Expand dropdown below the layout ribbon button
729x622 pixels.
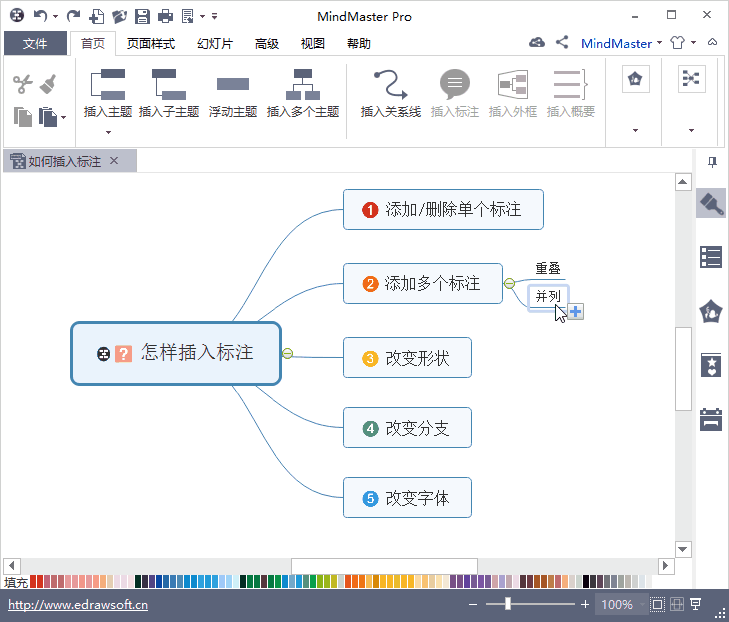click(x=691, y=131)
